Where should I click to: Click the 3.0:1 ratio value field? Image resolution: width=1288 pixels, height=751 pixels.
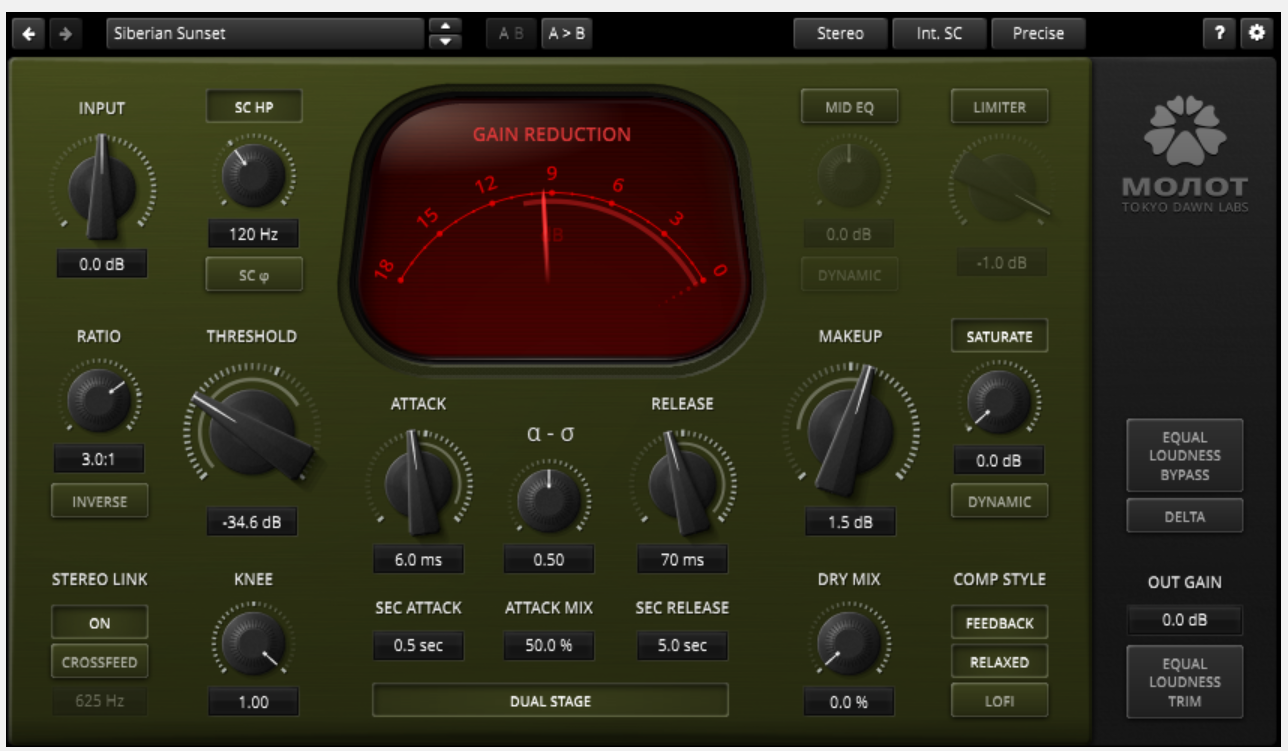pos(99,460)
